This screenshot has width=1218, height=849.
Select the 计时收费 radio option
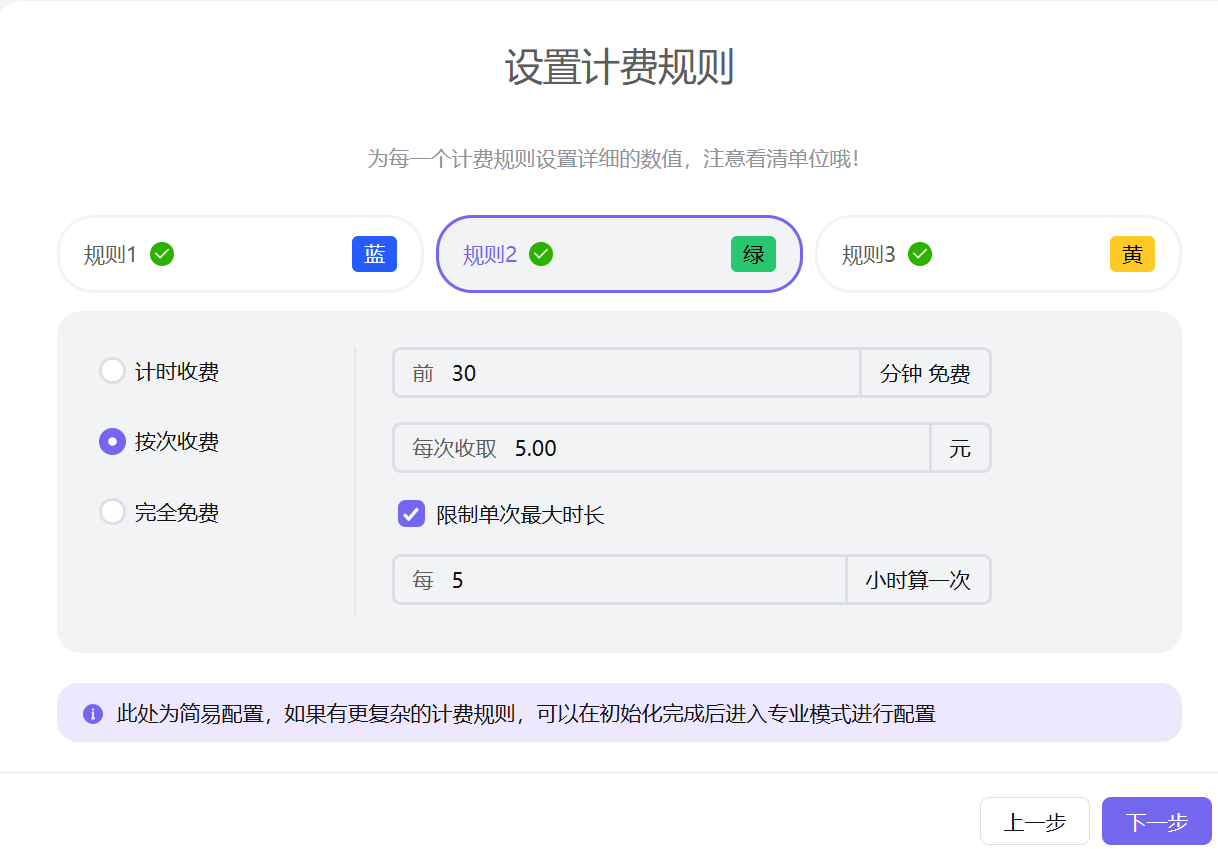111,370
